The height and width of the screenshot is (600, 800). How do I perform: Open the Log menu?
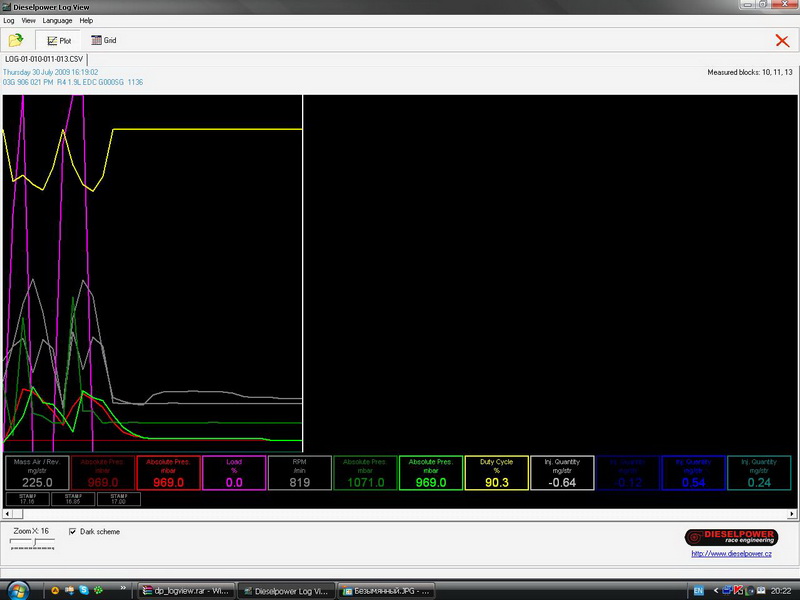pos(9,21)
